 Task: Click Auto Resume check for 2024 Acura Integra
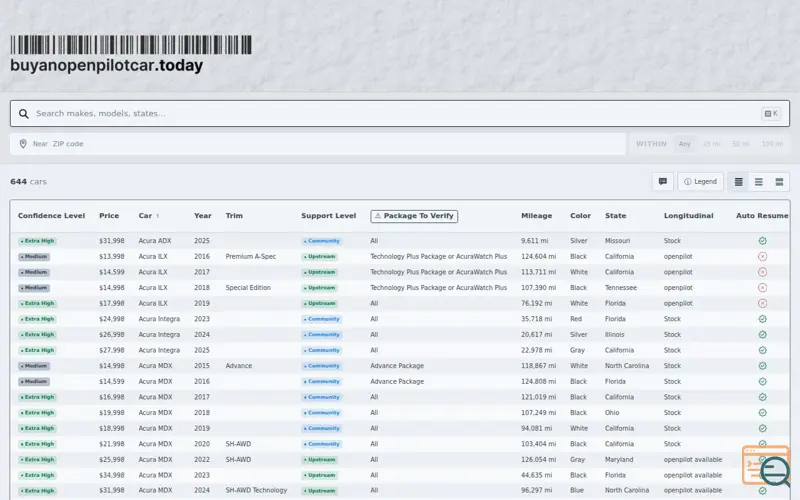pyautogui.click(x=762, y=335)
